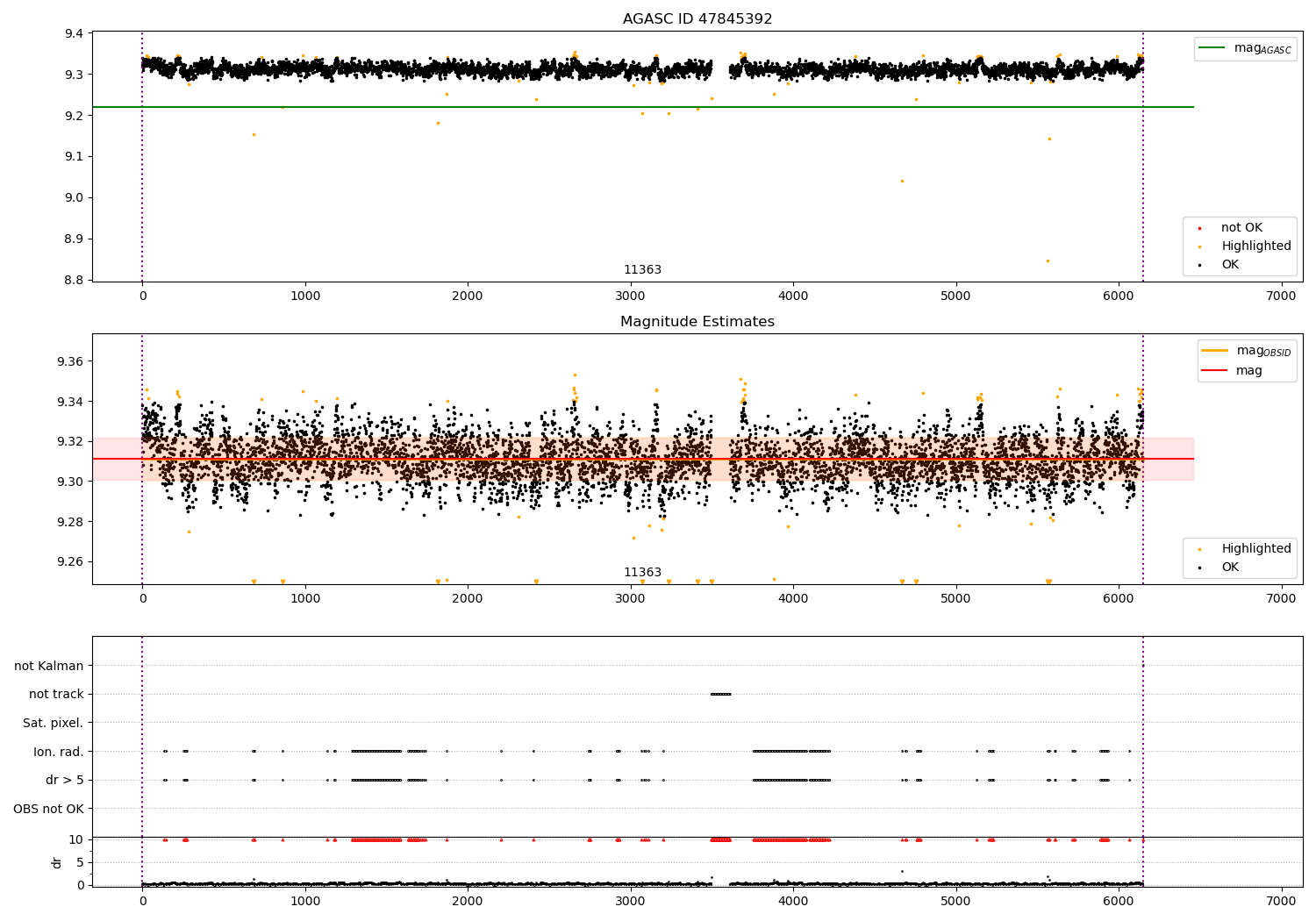Click the "dr > 5" row label
1316x921 pixels.
pos(65,781)
